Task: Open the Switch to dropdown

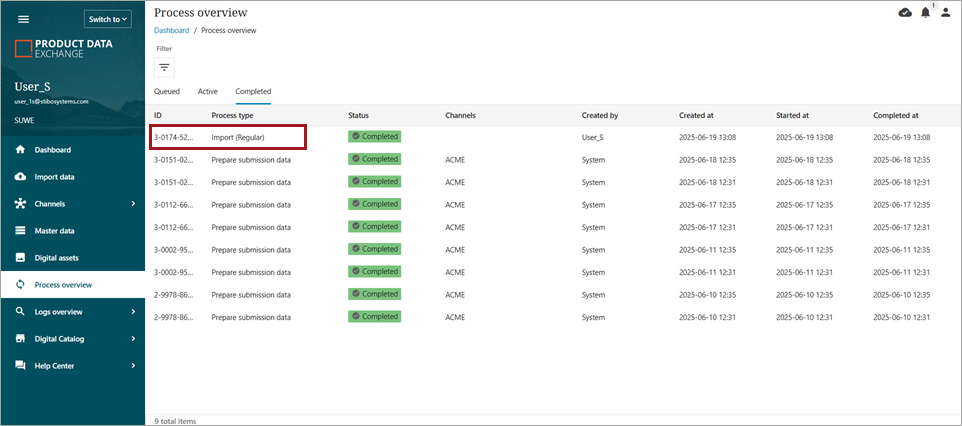Action: point(107,19)
